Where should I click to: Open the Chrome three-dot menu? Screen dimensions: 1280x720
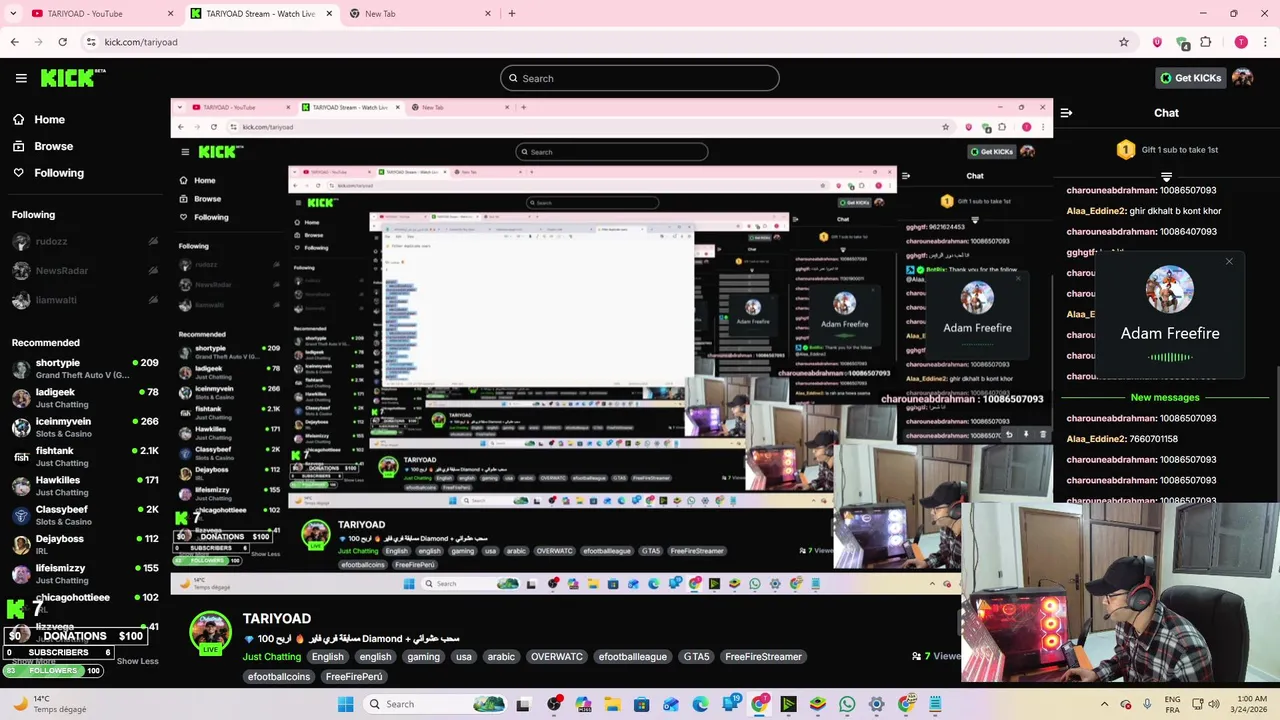tap(1265, 42)
